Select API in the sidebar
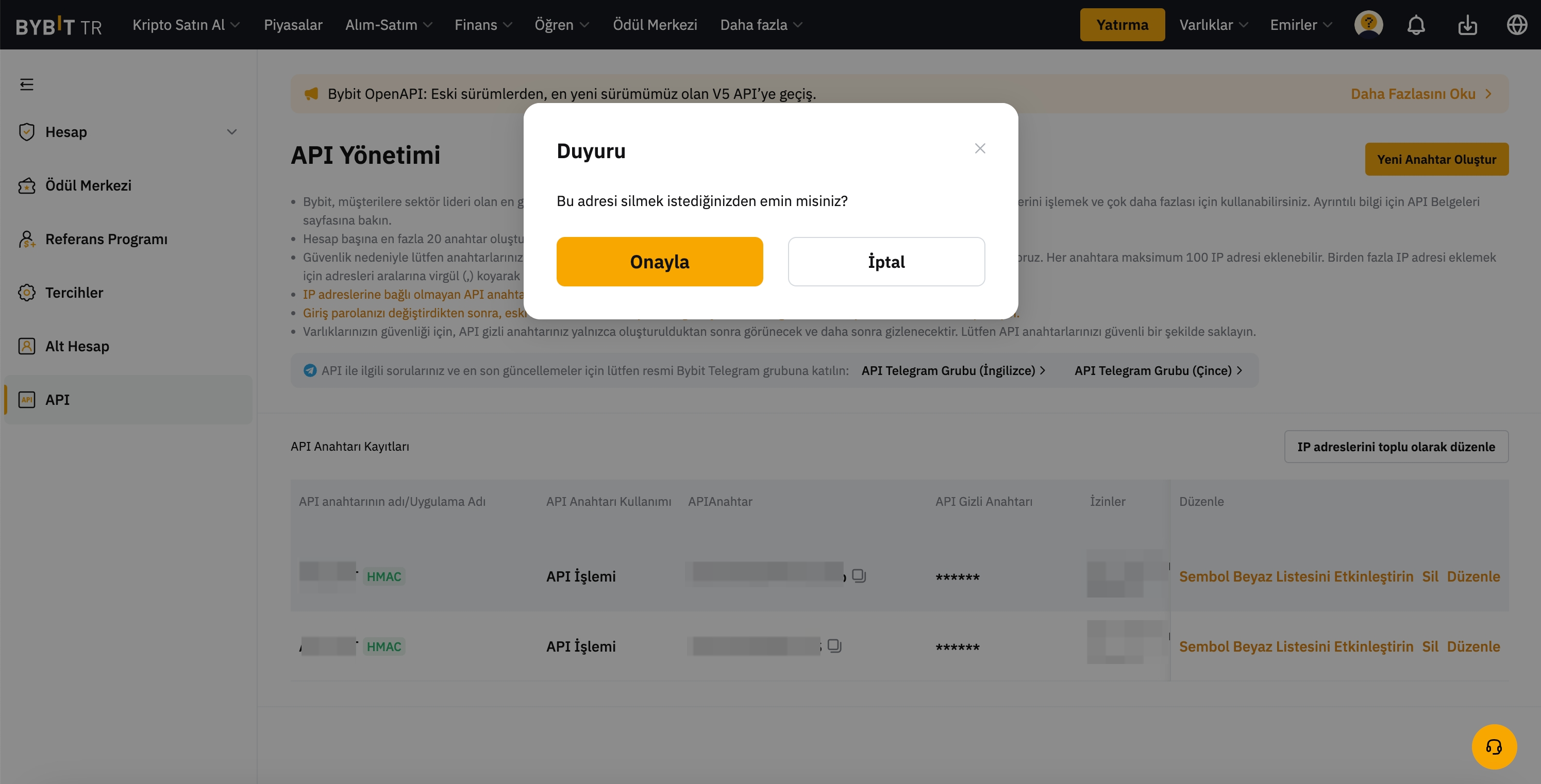This screenshot has width=1541, height=784. [57, 400]
